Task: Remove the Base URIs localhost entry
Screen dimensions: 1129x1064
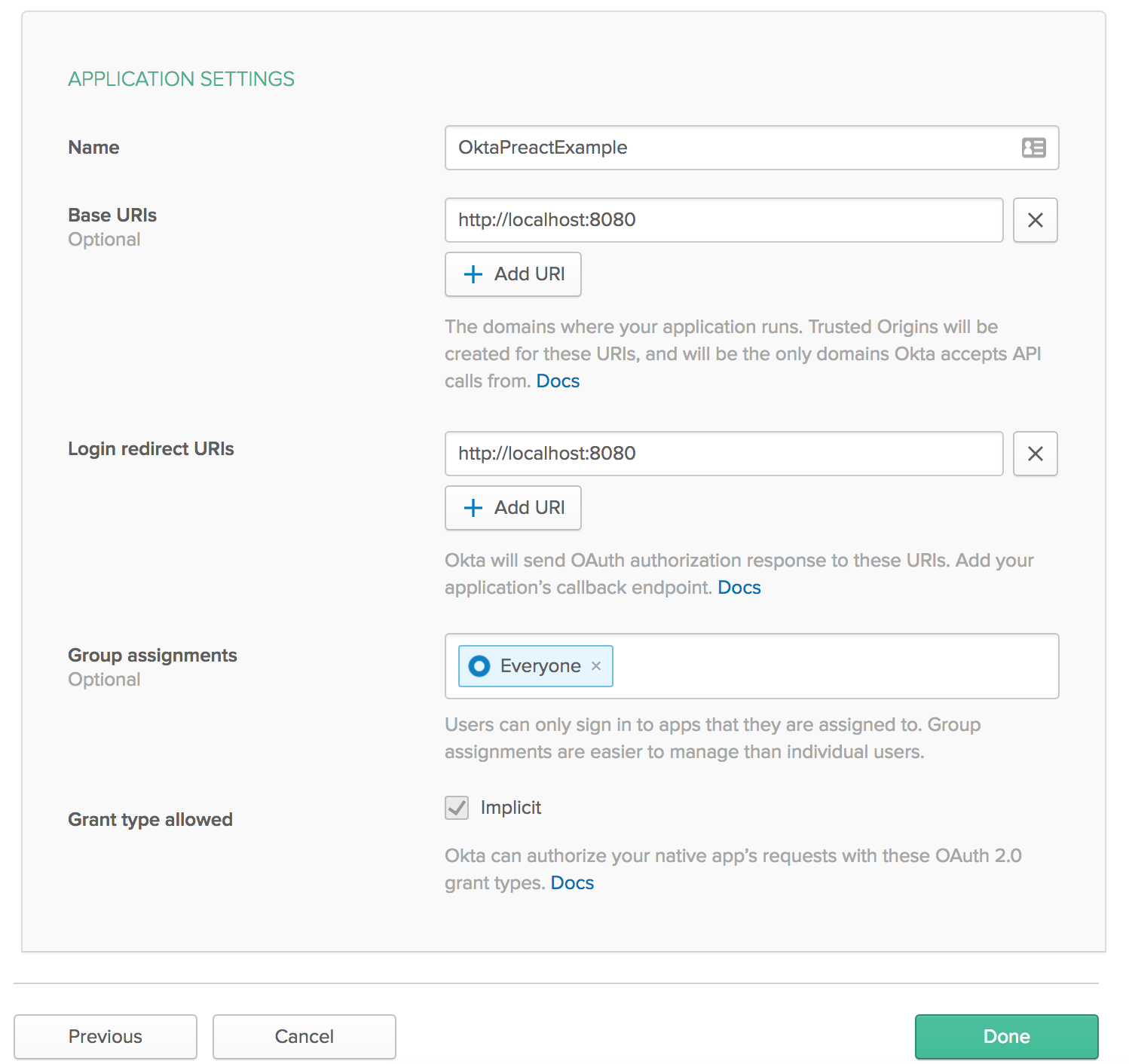Action: [1035, 220]
